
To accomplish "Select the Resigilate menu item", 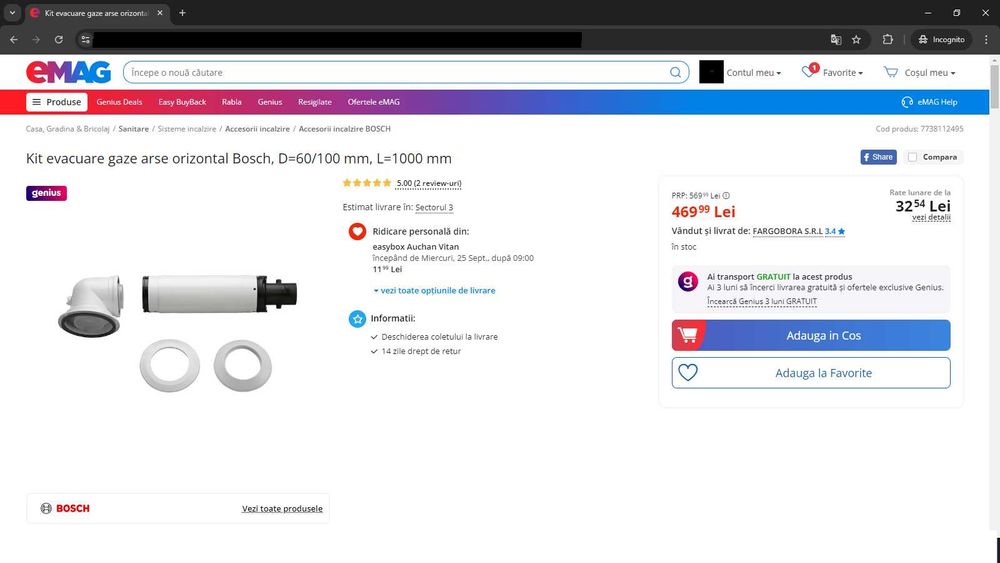I will [x=315, y=102].
